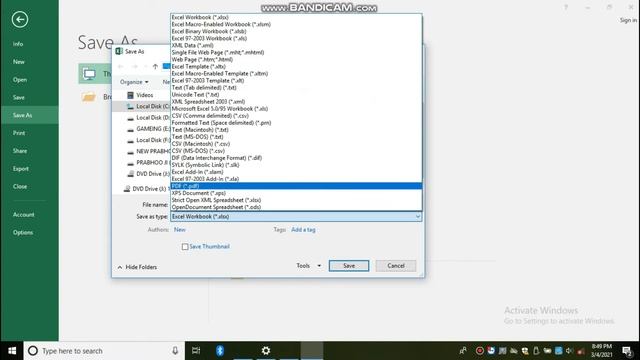
Task: Select Strict Open XML Spreadsheet (*.xlsx)
Action: pos(296,200)
